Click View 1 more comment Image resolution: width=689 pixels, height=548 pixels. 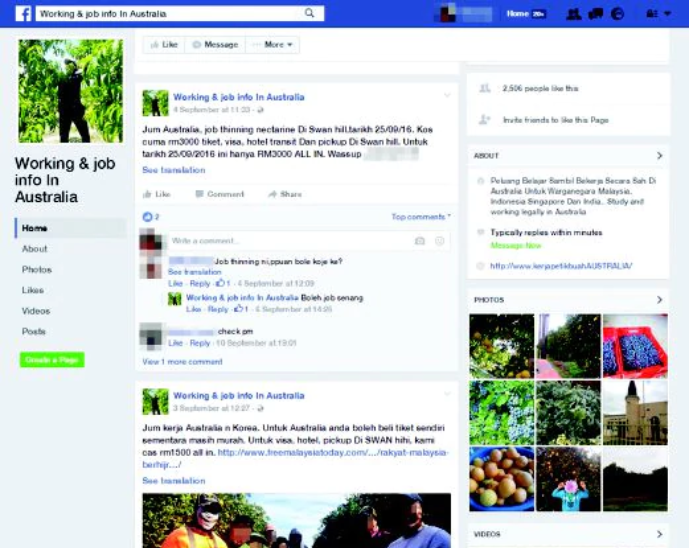(x=182, y=362)
